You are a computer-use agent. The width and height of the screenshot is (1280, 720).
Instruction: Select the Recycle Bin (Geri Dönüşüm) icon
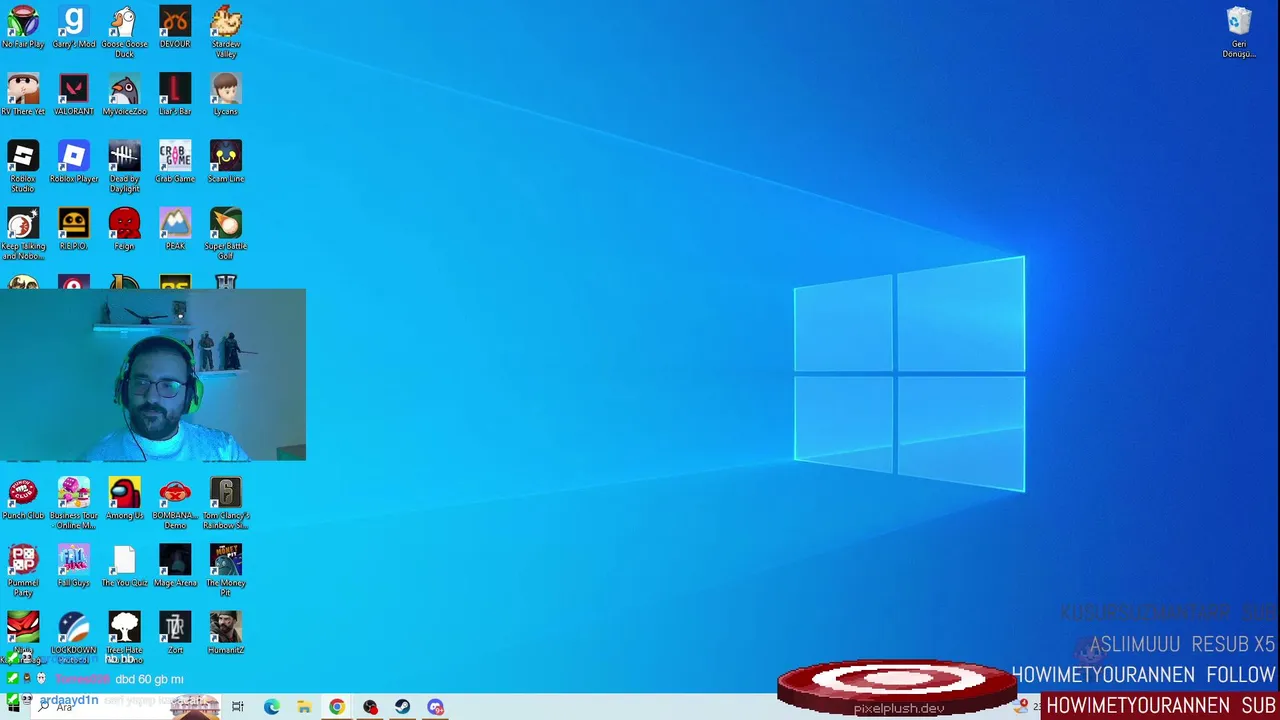[x=1239, y=32]
